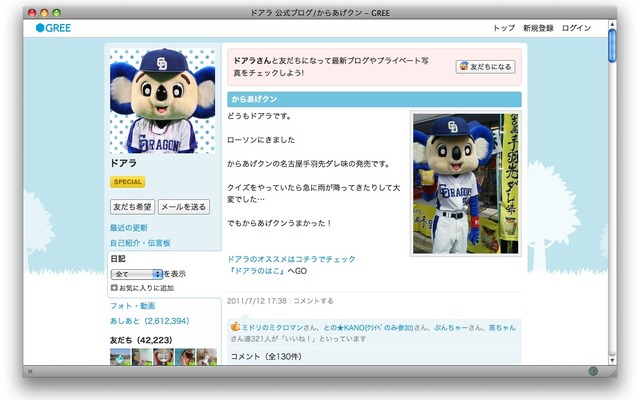The width and height of the screenshot is (640, 400).
Task: Click the お気に入りに追加 icon link
Action: [x=142, y=288]
